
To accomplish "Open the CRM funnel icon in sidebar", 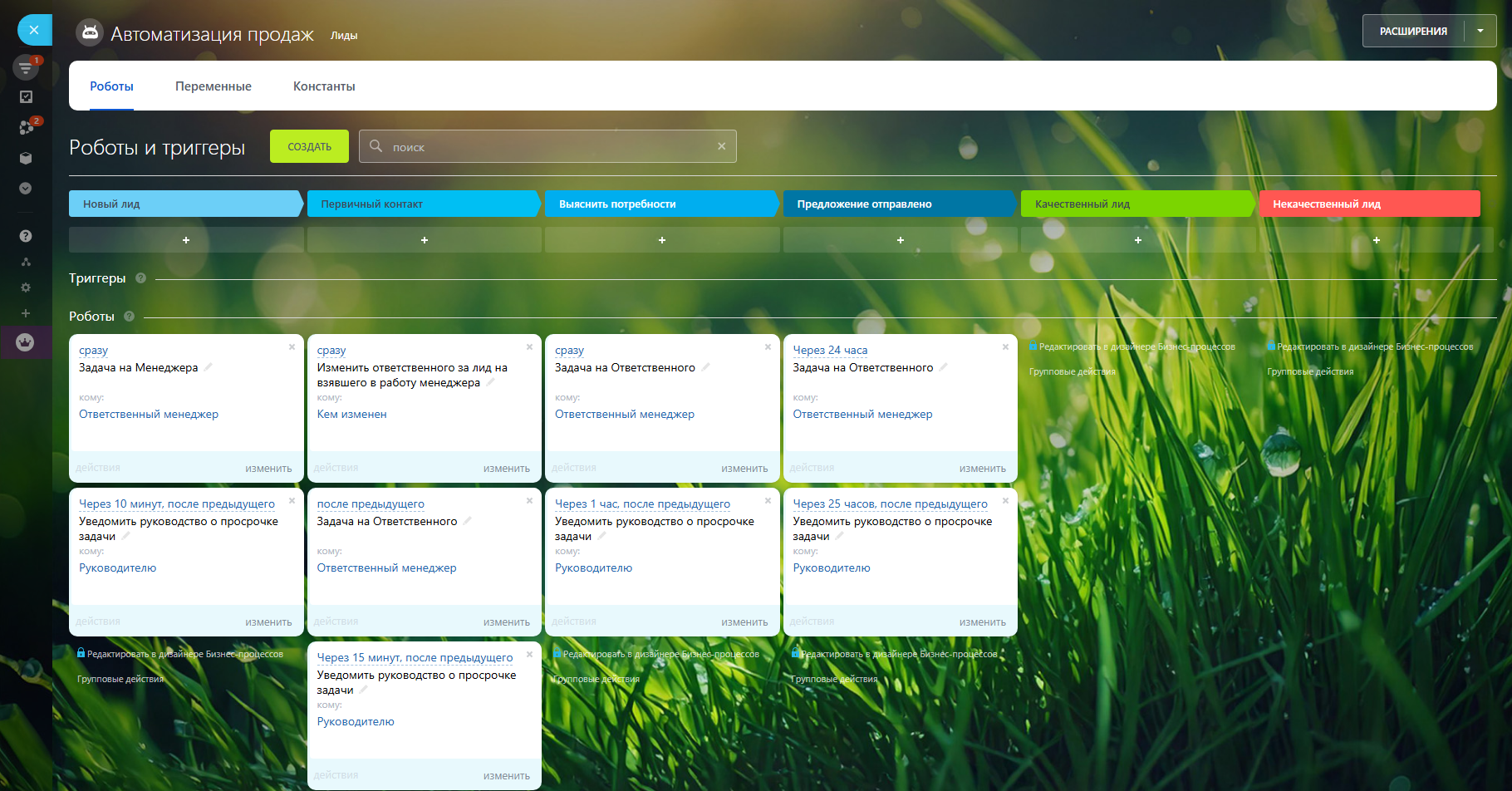I will tap(26, 68).
